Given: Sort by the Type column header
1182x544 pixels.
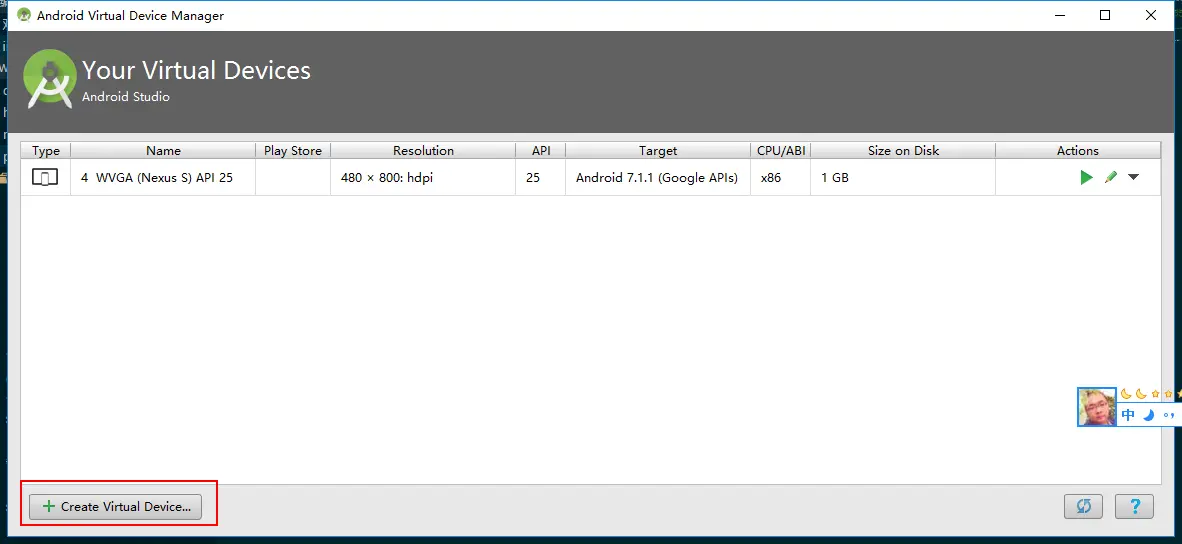Looking at the screenshot, I should tap(46, 151).
